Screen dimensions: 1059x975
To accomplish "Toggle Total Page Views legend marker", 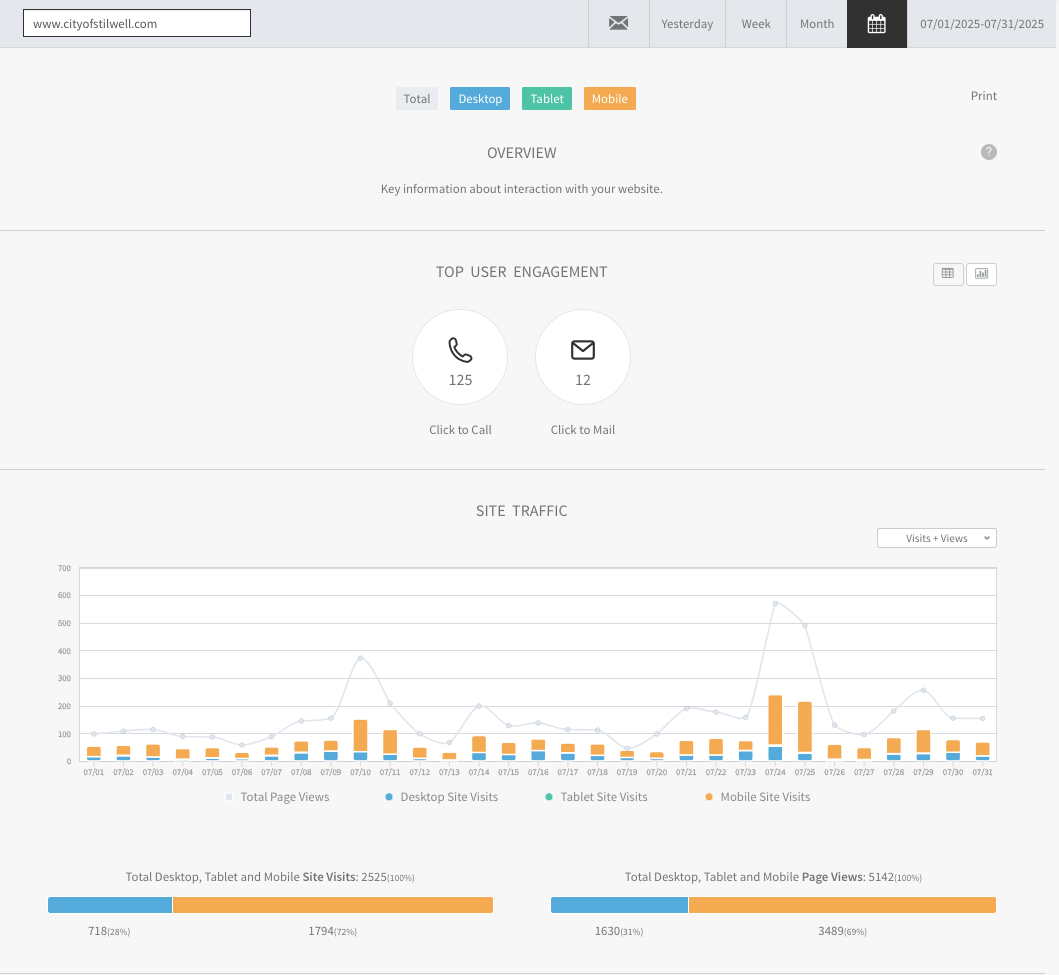I will pos(229,797).
